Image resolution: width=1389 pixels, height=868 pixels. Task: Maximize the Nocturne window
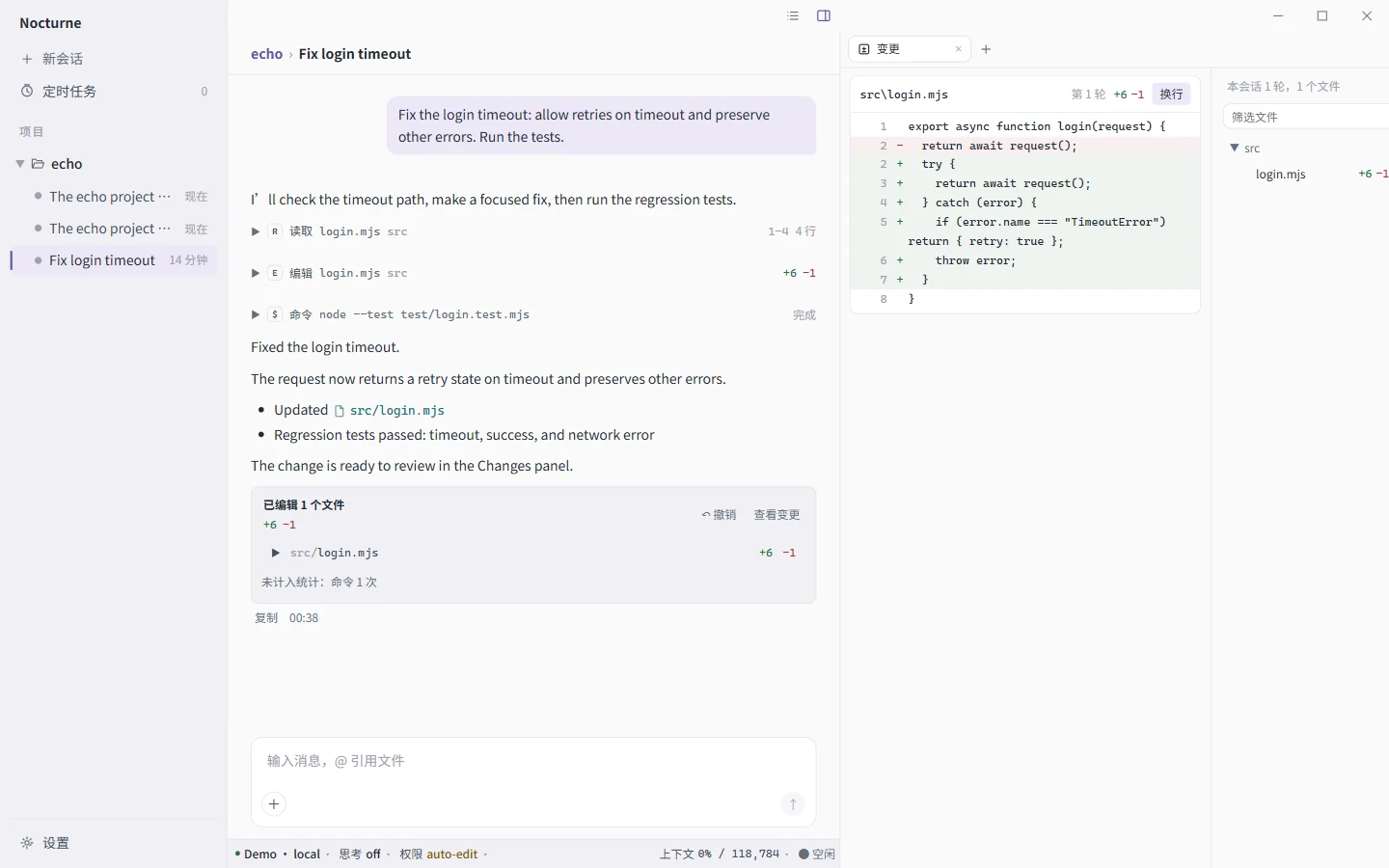(x=1322, y=15)
